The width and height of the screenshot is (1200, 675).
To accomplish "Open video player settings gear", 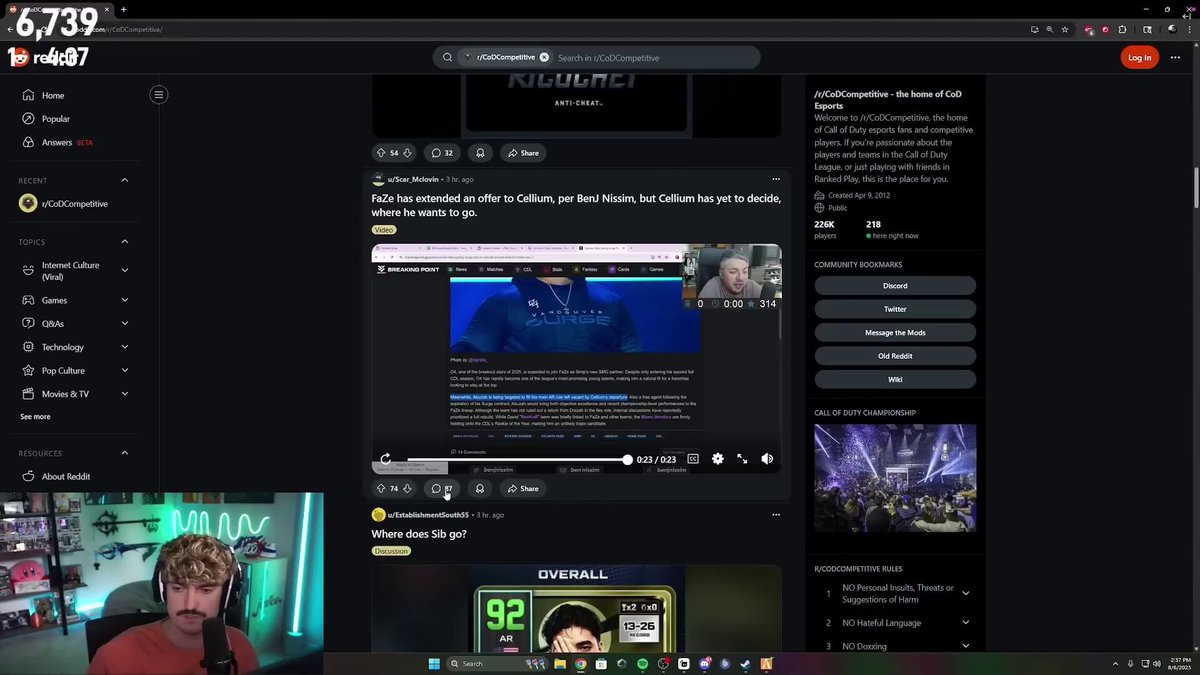I will [x=717, y=459].
